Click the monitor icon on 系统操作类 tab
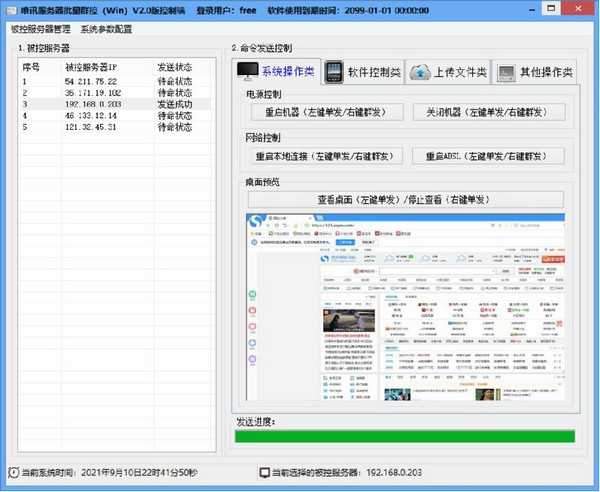The width and height of the screenshot is (600, 492). click(x=247, y=72)
